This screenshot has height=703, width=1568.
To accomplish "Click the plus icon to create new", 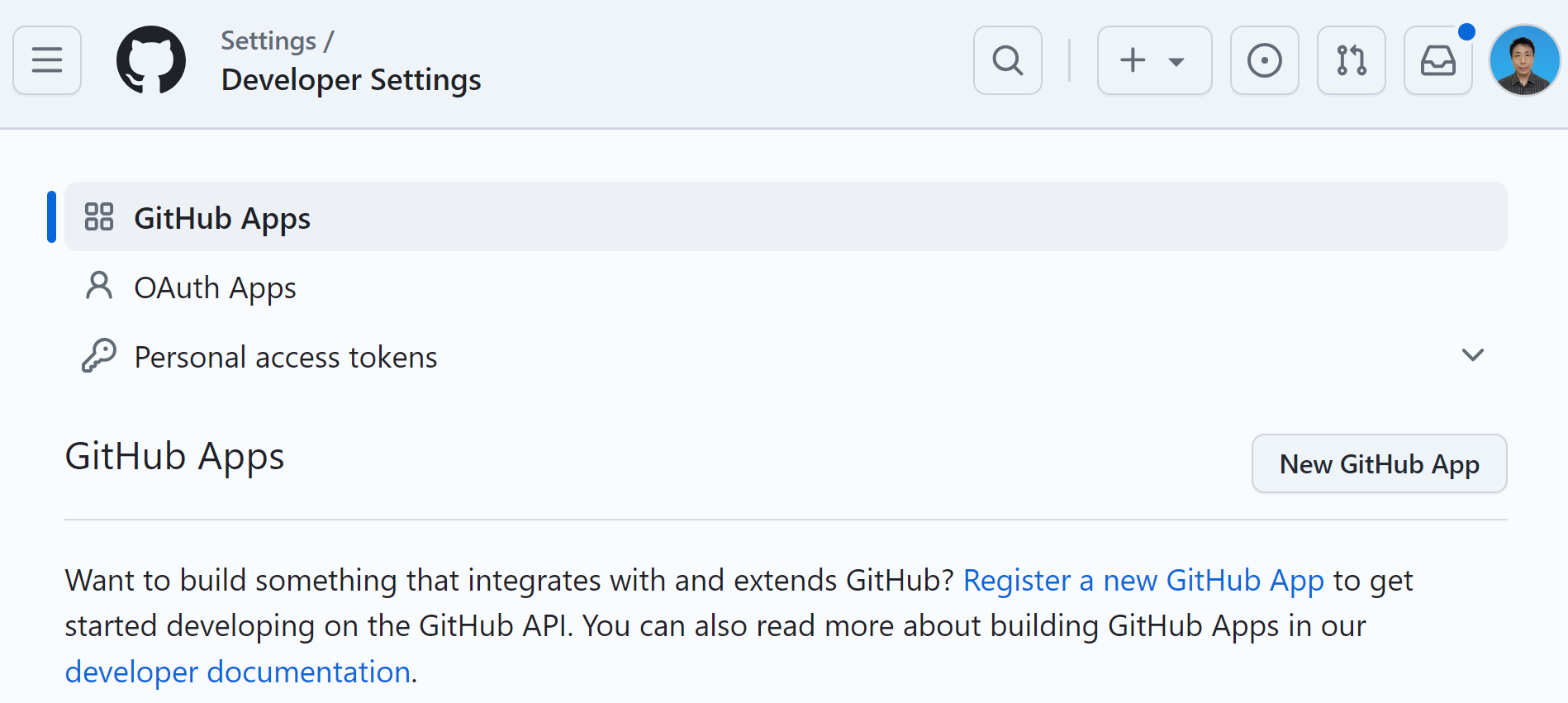I will tap(1133, 60).
